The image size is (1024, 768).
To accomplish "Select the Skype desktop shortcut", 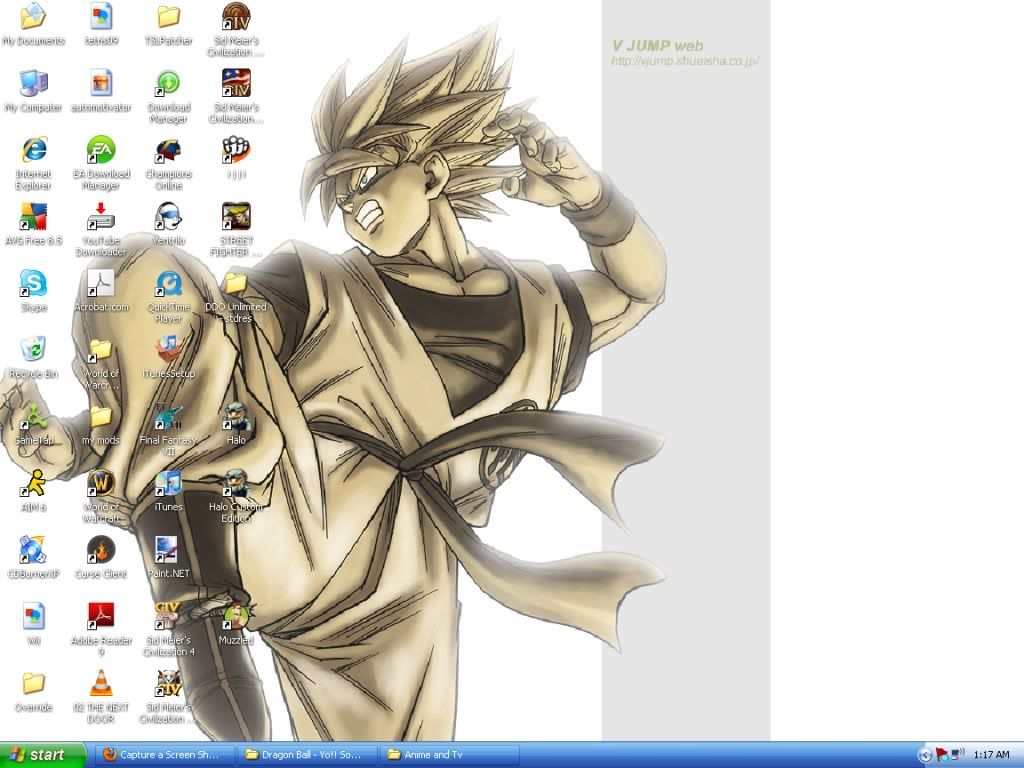I will point(33,283).
